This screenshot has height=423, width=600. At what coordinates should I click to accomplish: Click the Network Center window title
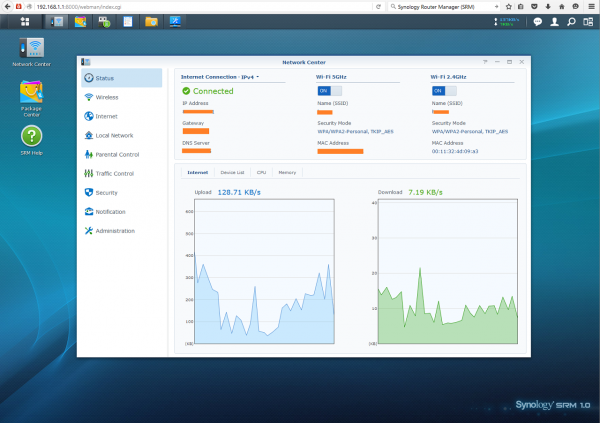click(x=304, y=62)
